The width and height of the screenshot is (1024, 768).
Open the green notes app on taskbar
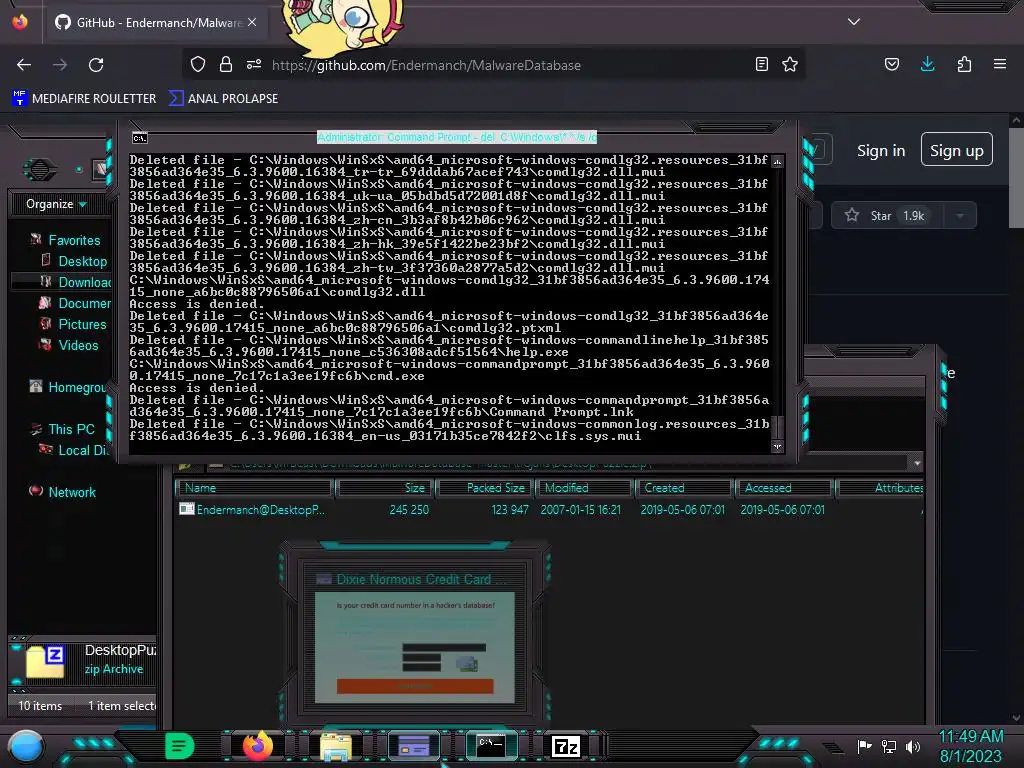pos(179,746)
